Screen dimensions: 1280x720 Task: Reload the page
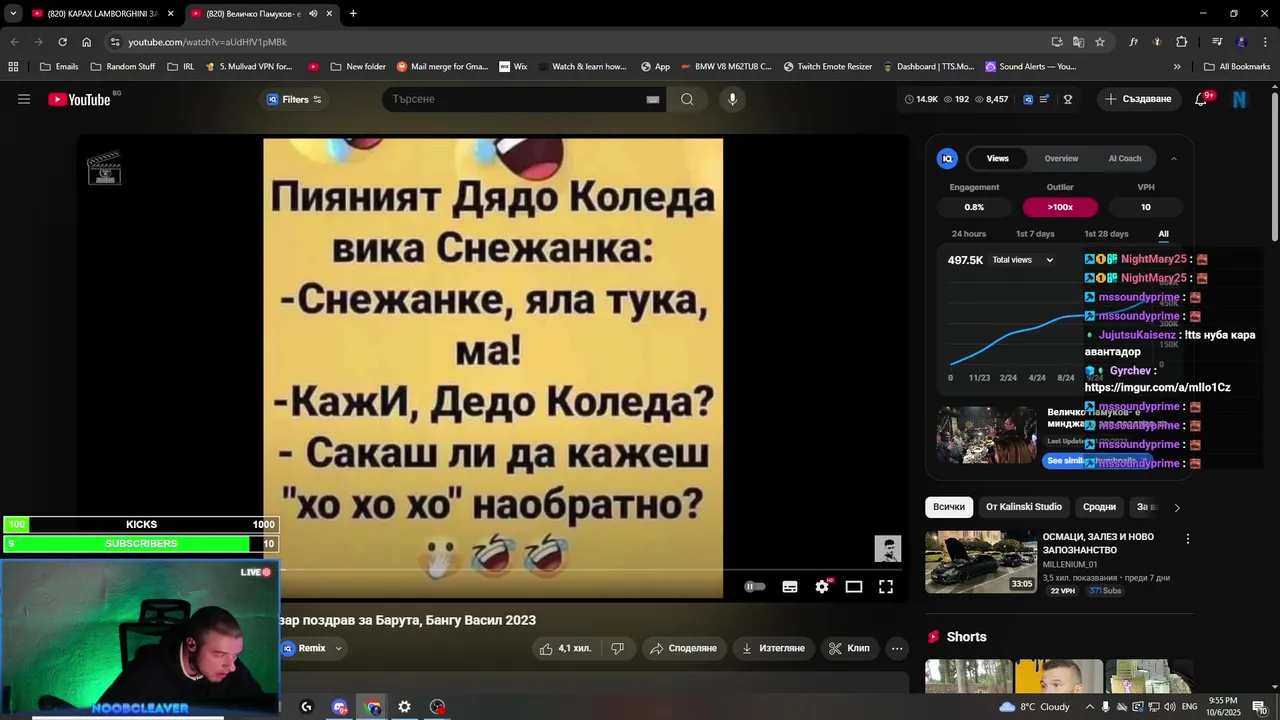62,42
